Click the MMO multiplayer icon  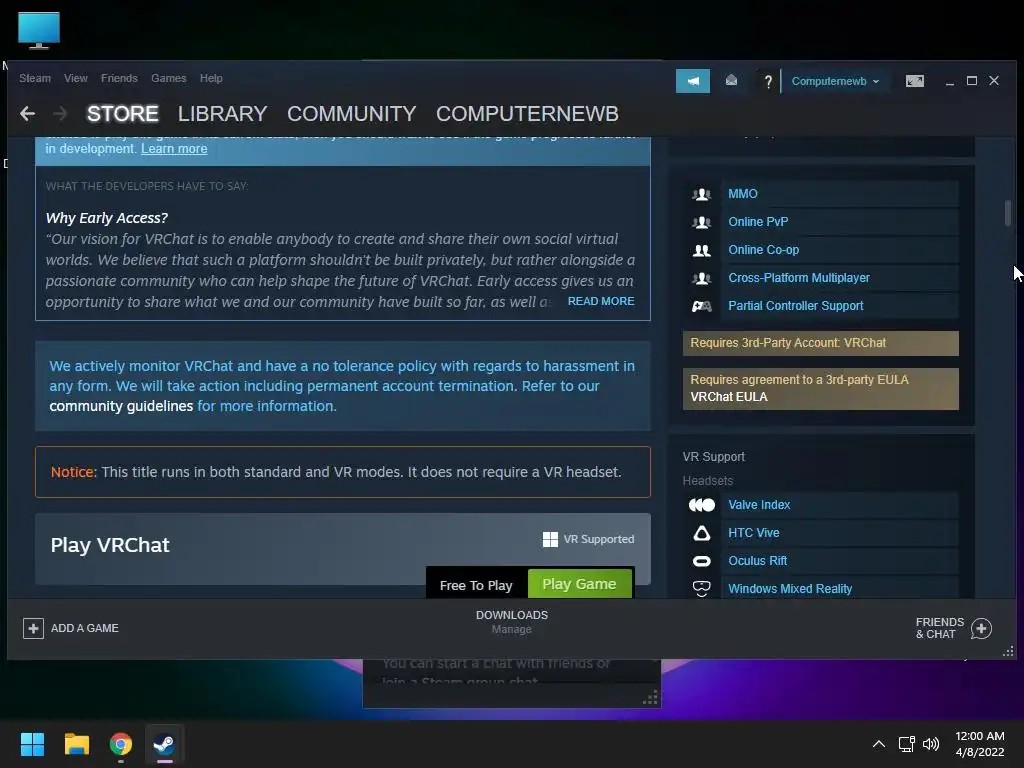click(x=701, y=194)
